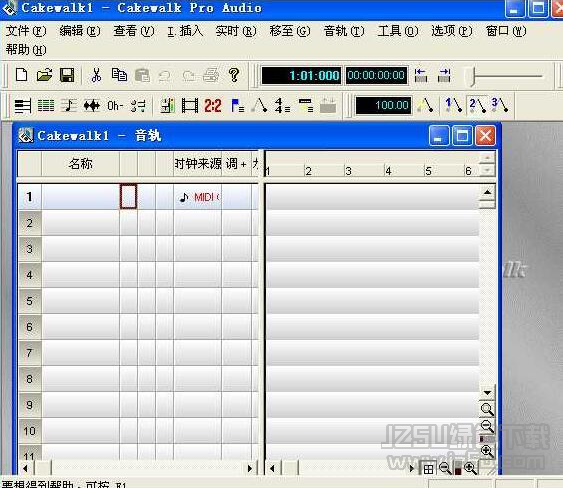Viewport: 563px width, 488px height.
Task: Open the Sysx view icon
Action: click(x=328, y=106)
